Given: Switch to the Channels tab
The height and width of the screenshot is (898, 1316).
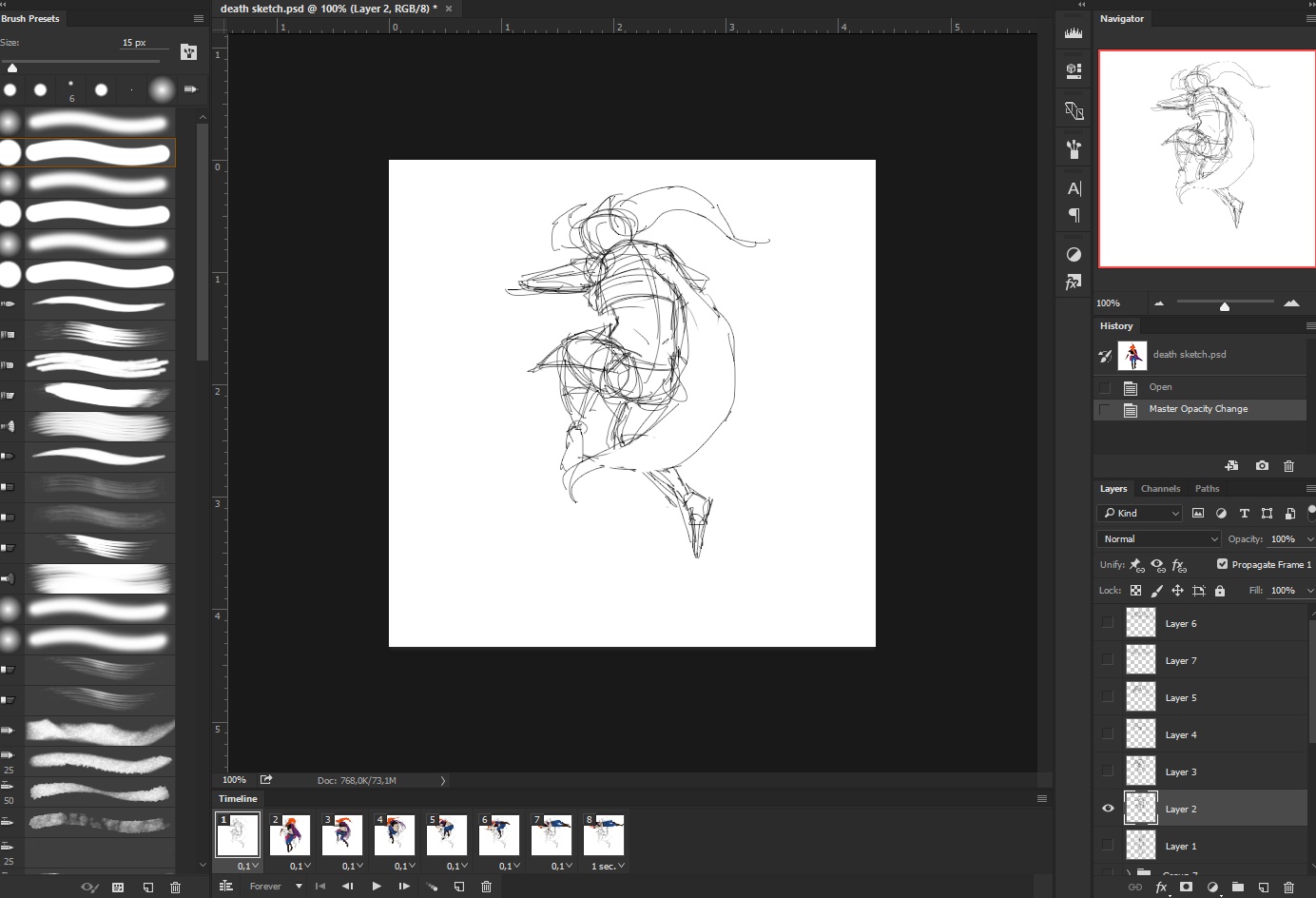Looking at the screenshot, I should click(x=1160, y=488).
